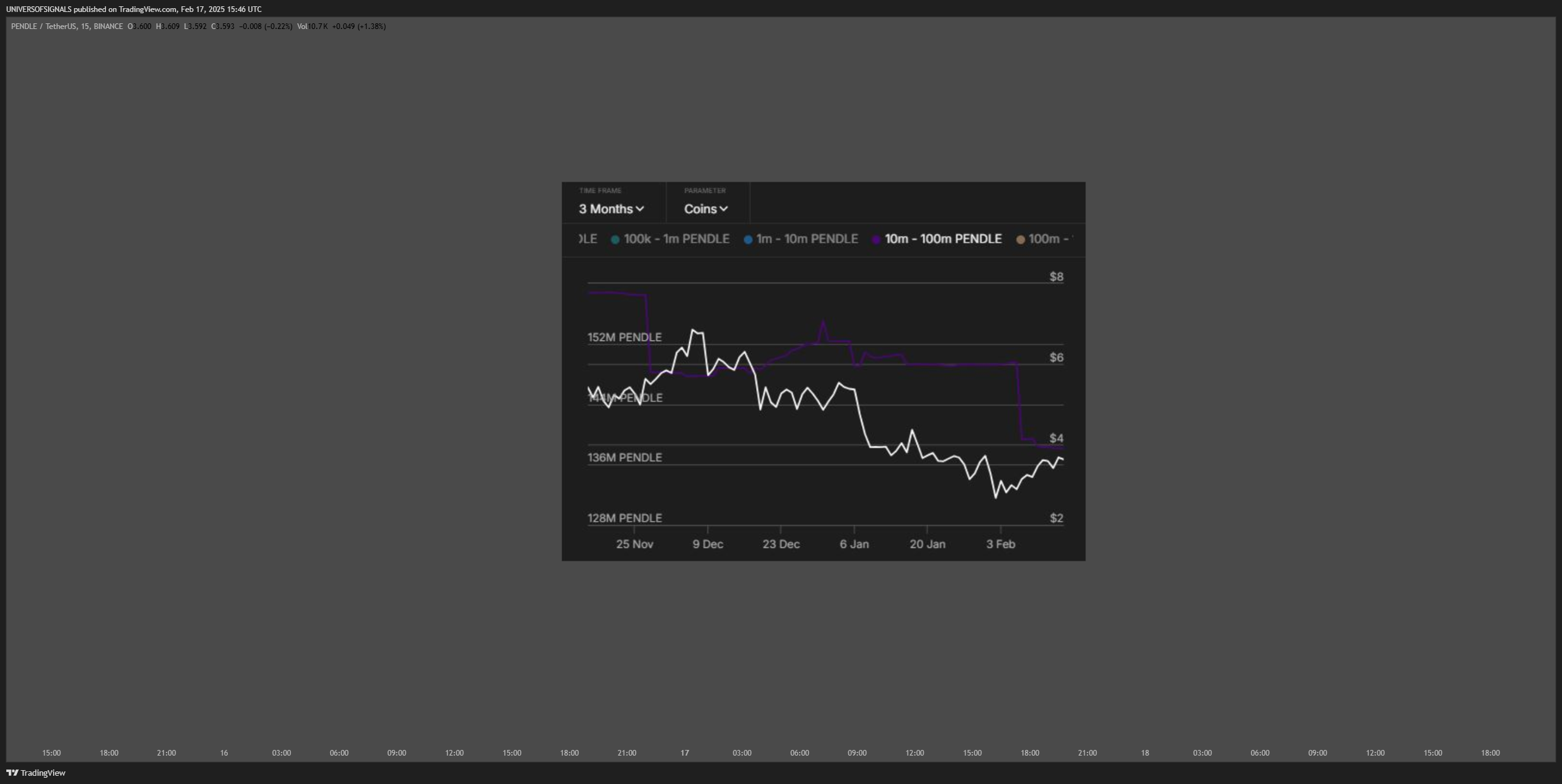Click the $6 price axis label
This screenshot has height=784, width=1562.
(1056, 357)
